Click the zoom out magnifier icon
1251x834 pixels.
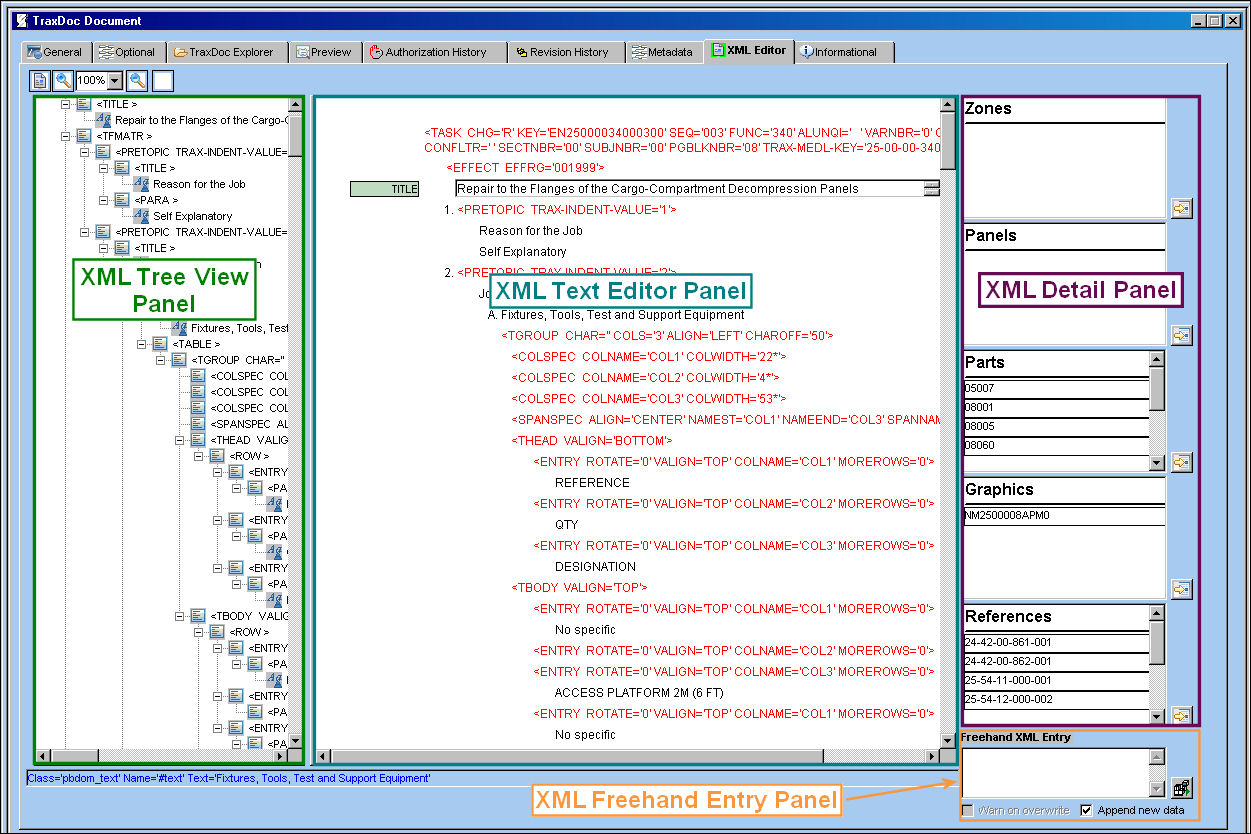[x=137, y=81]
